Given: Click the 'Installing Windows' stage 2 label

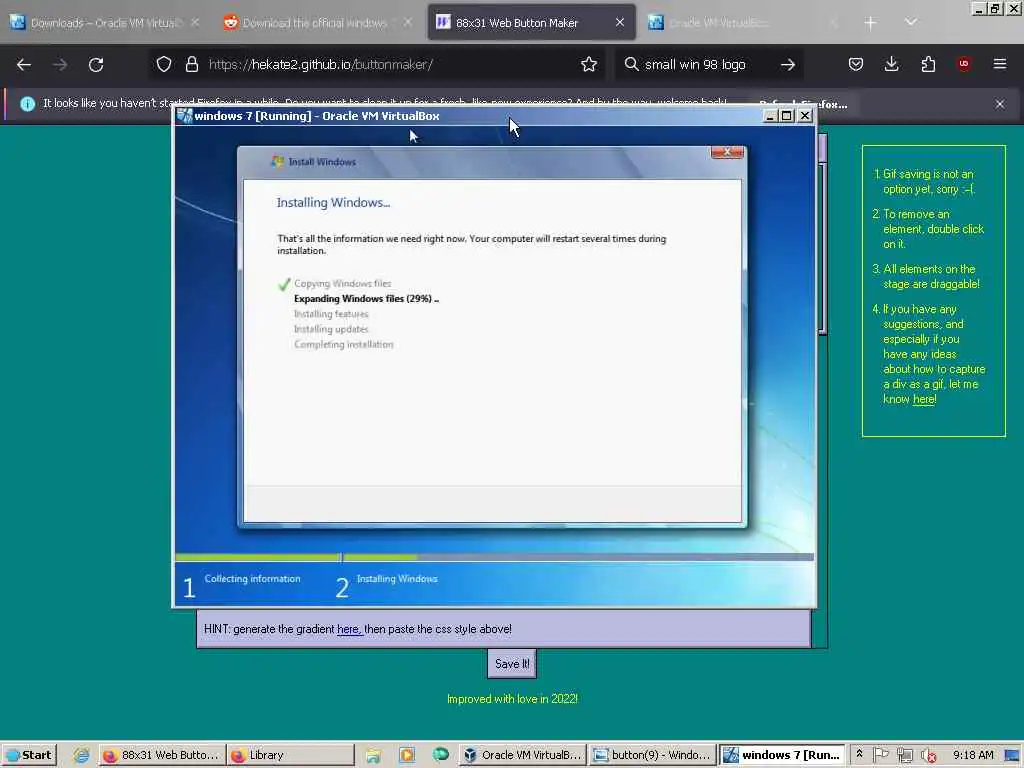Looking at the screenshot, I should pos(397,579).
